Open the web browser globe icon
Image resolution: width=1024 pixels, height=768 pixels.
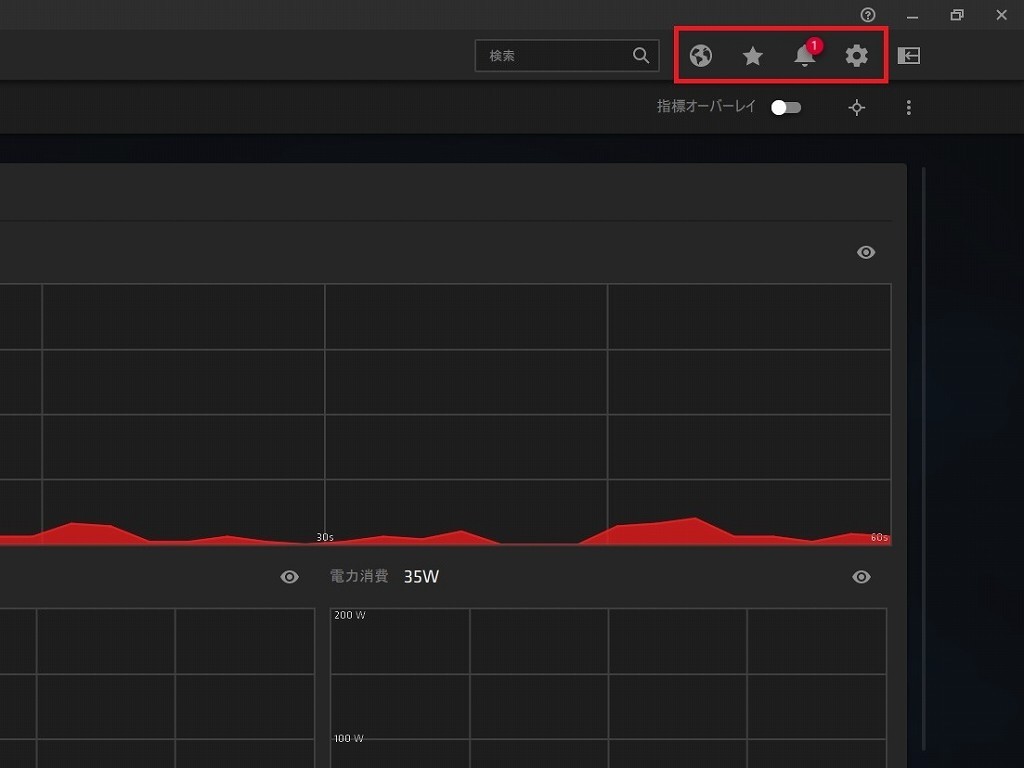[701, 56]
